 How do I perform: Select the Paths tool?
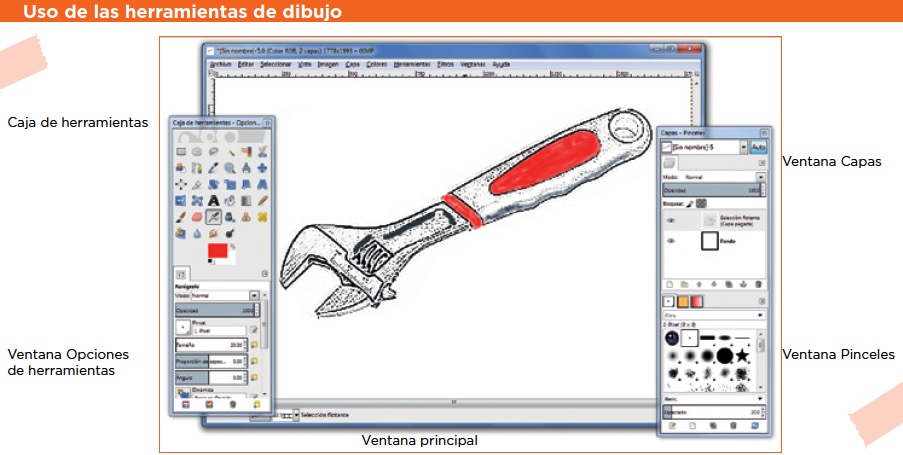point(197,168)
